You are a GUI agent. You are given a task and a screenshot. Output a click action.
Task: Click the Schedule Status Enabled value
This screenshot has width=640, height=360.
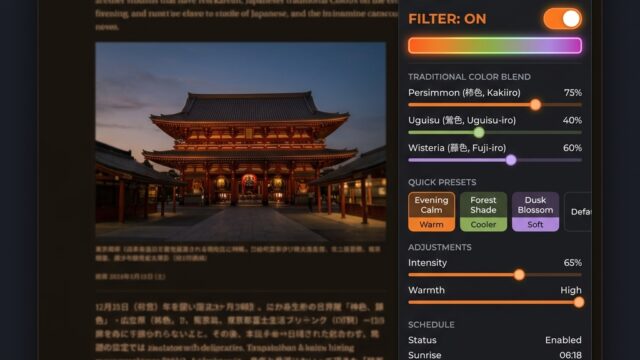tap(563, 340)
